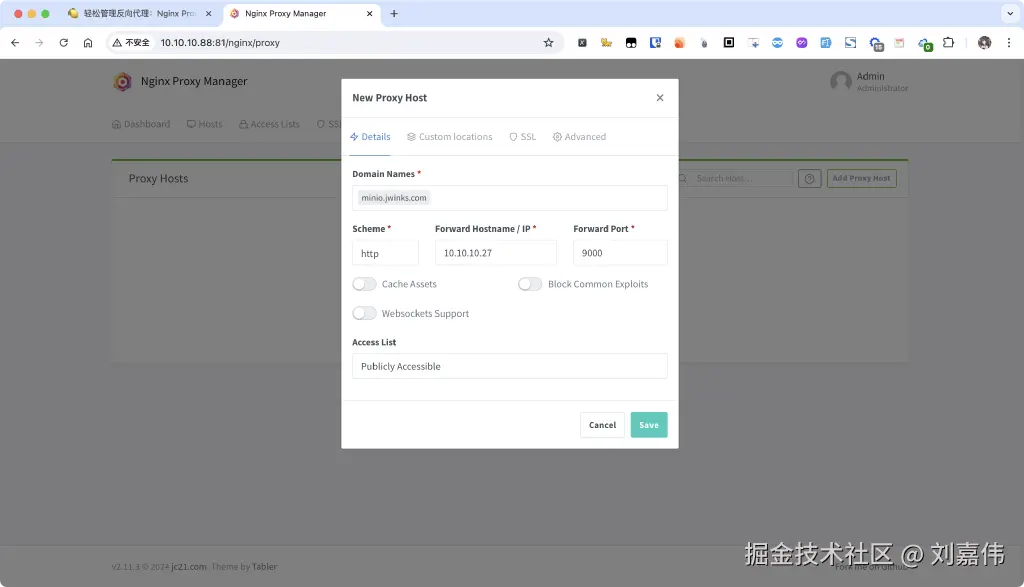This screenshot has height=587, width=1024.
Task: Save the new proxy host
Action: click(648, 425)
